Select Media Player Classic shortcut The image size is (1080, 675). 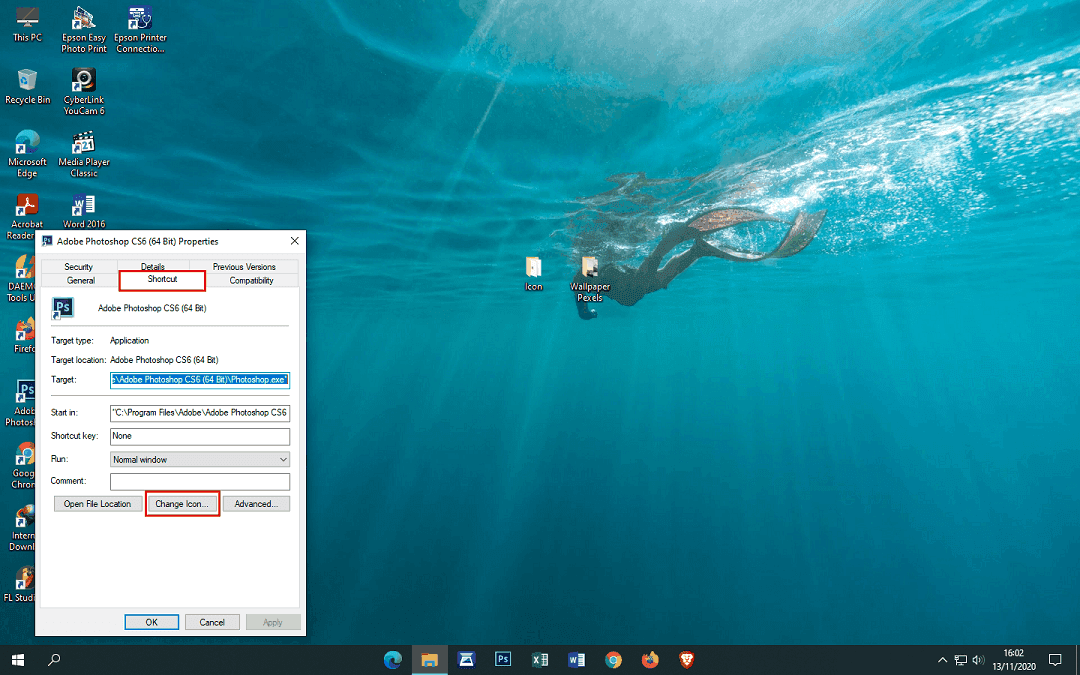click(x=84, y=154)
